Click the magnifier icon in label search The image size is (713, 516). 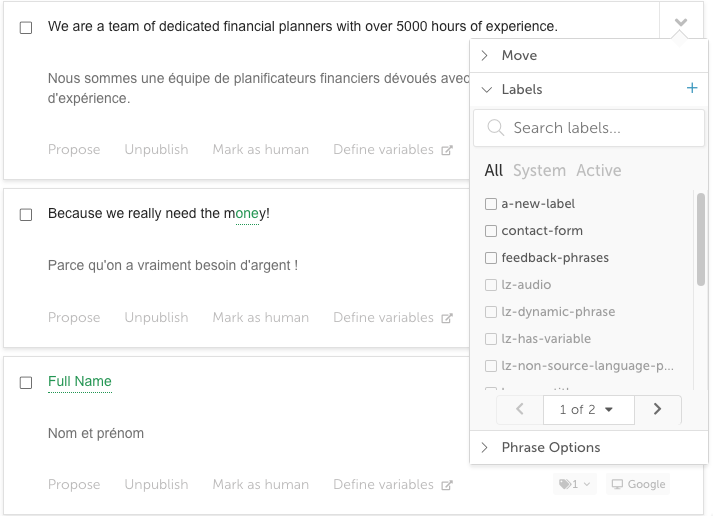point(495,128)
